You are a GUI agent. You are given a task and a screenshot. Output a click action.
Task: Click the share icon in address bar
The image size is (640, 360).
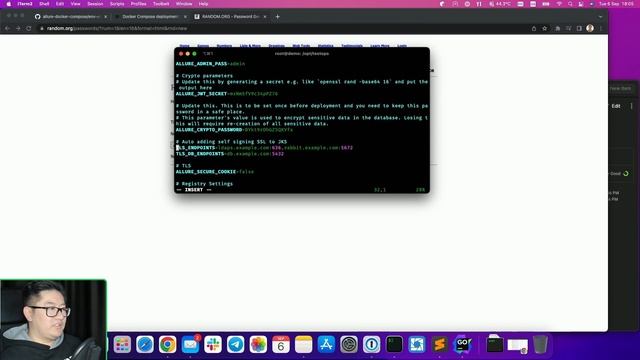click(534, 28)
